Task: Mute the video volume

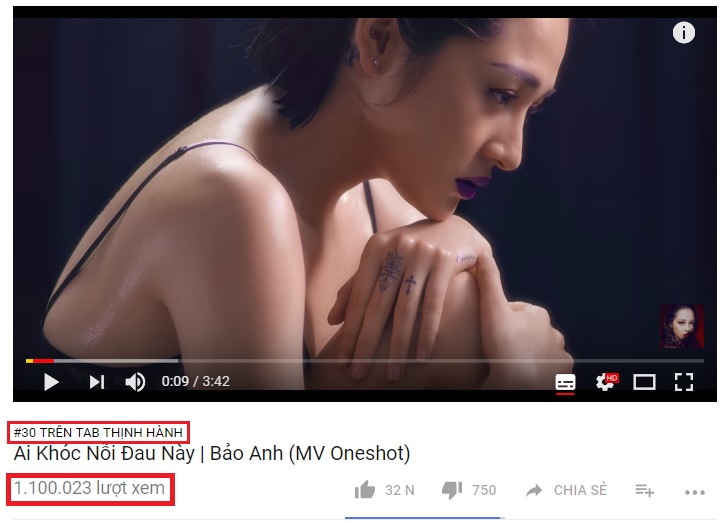Action: click(135, 382)
